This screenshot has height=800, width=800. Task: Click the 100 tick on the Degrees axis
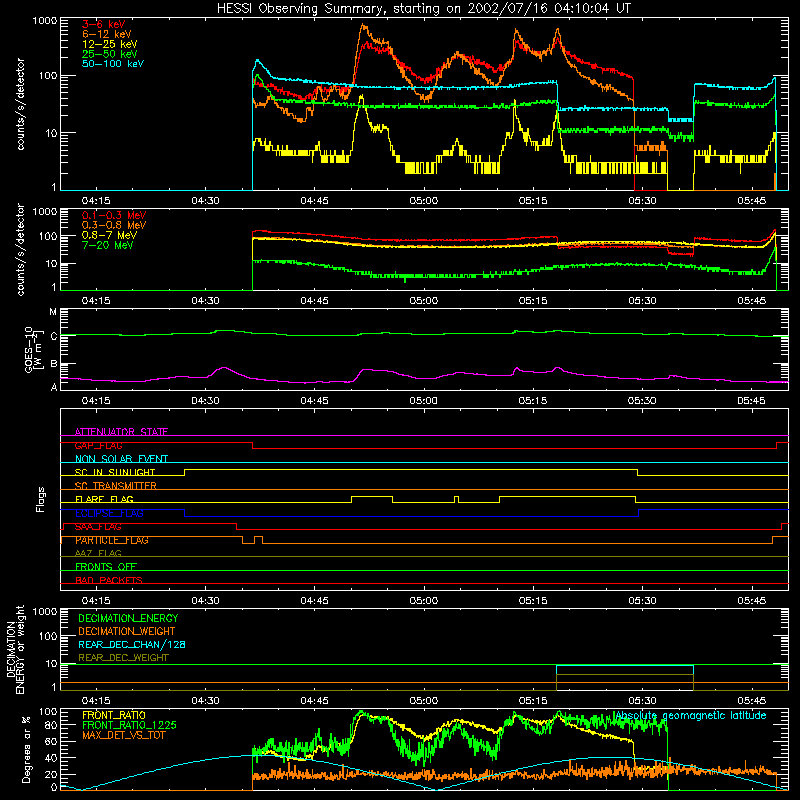point(47,712)
